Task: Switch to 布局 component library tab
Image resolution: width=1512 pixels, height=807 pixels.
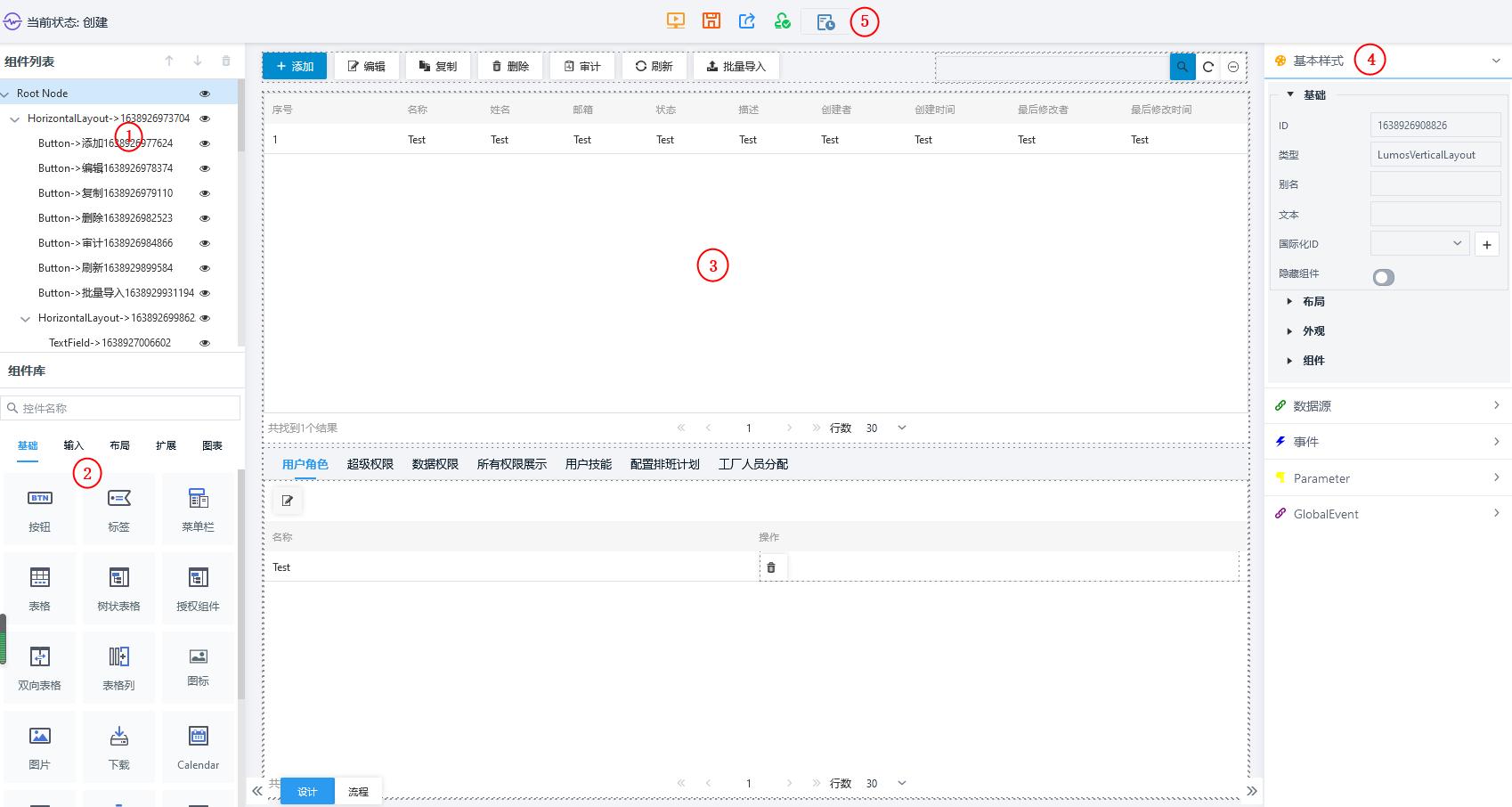Action: point(120,445)
